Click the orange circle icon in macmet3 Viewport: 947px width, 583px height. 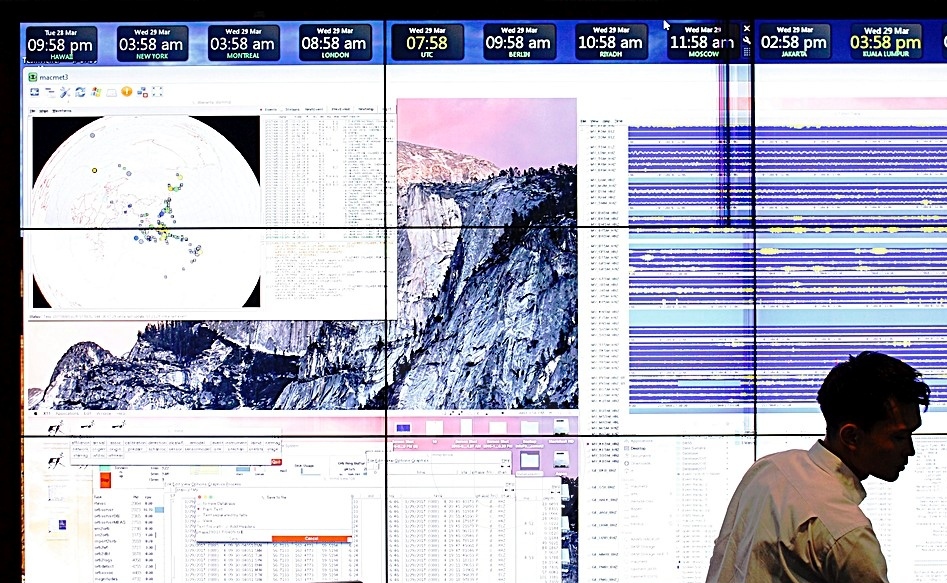coord(127,91)
